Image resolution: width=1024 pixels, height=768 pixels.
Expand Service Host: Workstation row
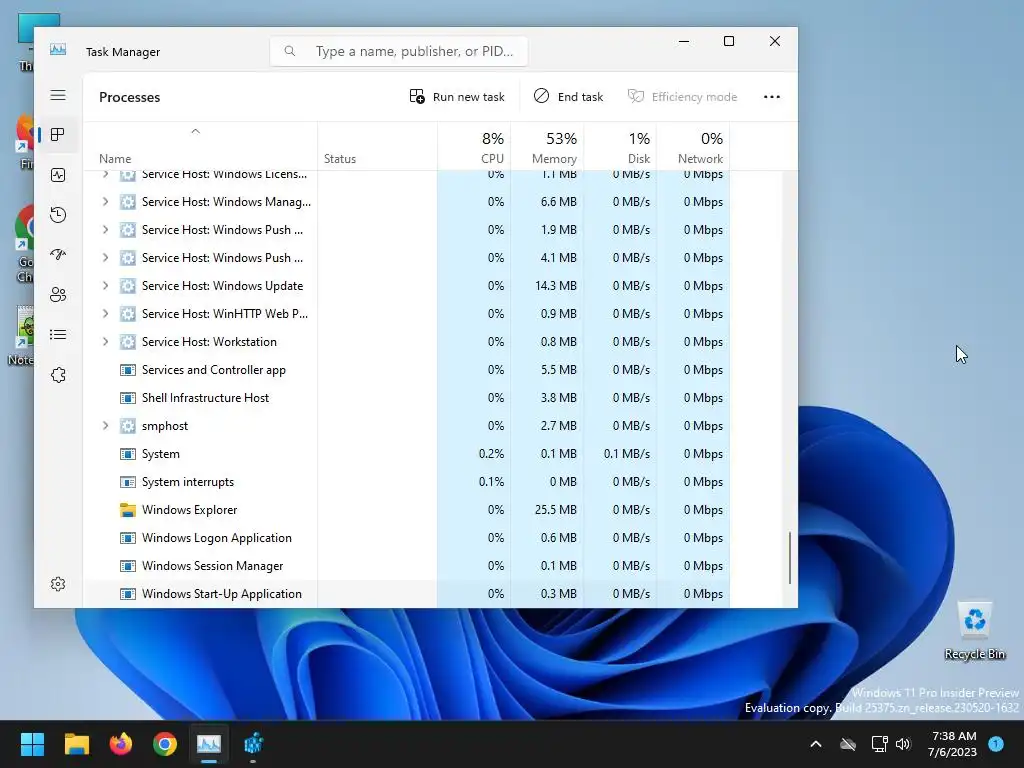coord(105,342)
